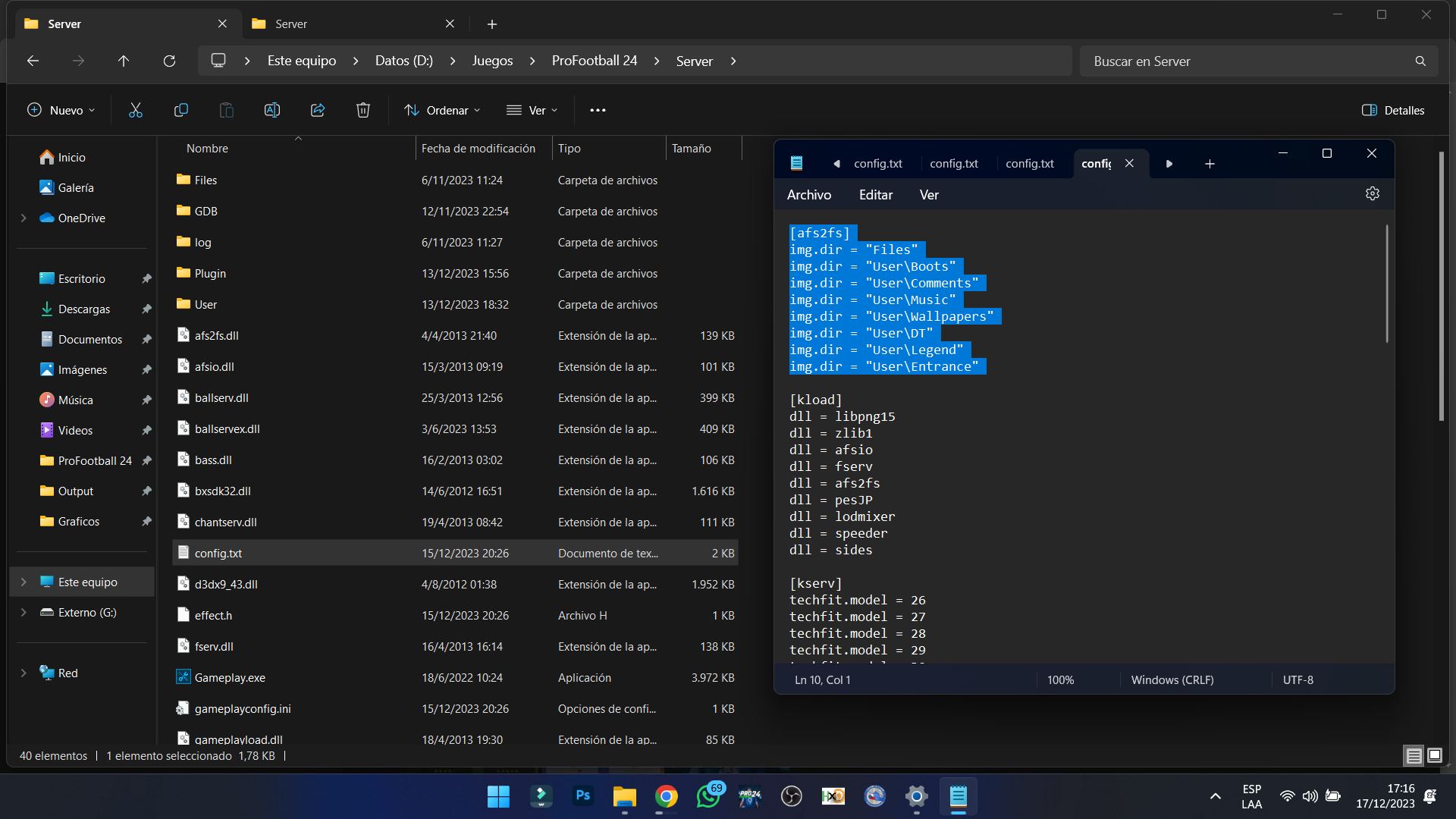The width and height of the screenshot is (1456, 819).
Task: Open Photoshop from the taskbar
Action: 582,796
